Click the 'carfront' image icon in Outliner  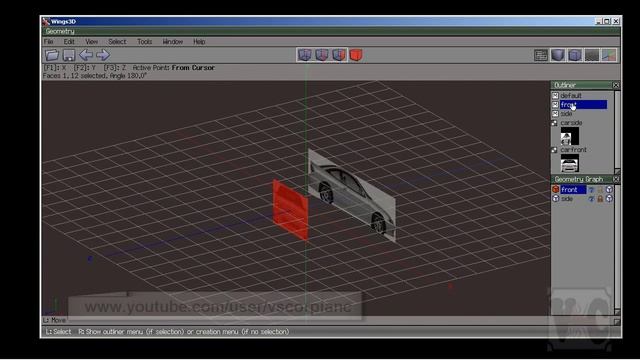555,150
